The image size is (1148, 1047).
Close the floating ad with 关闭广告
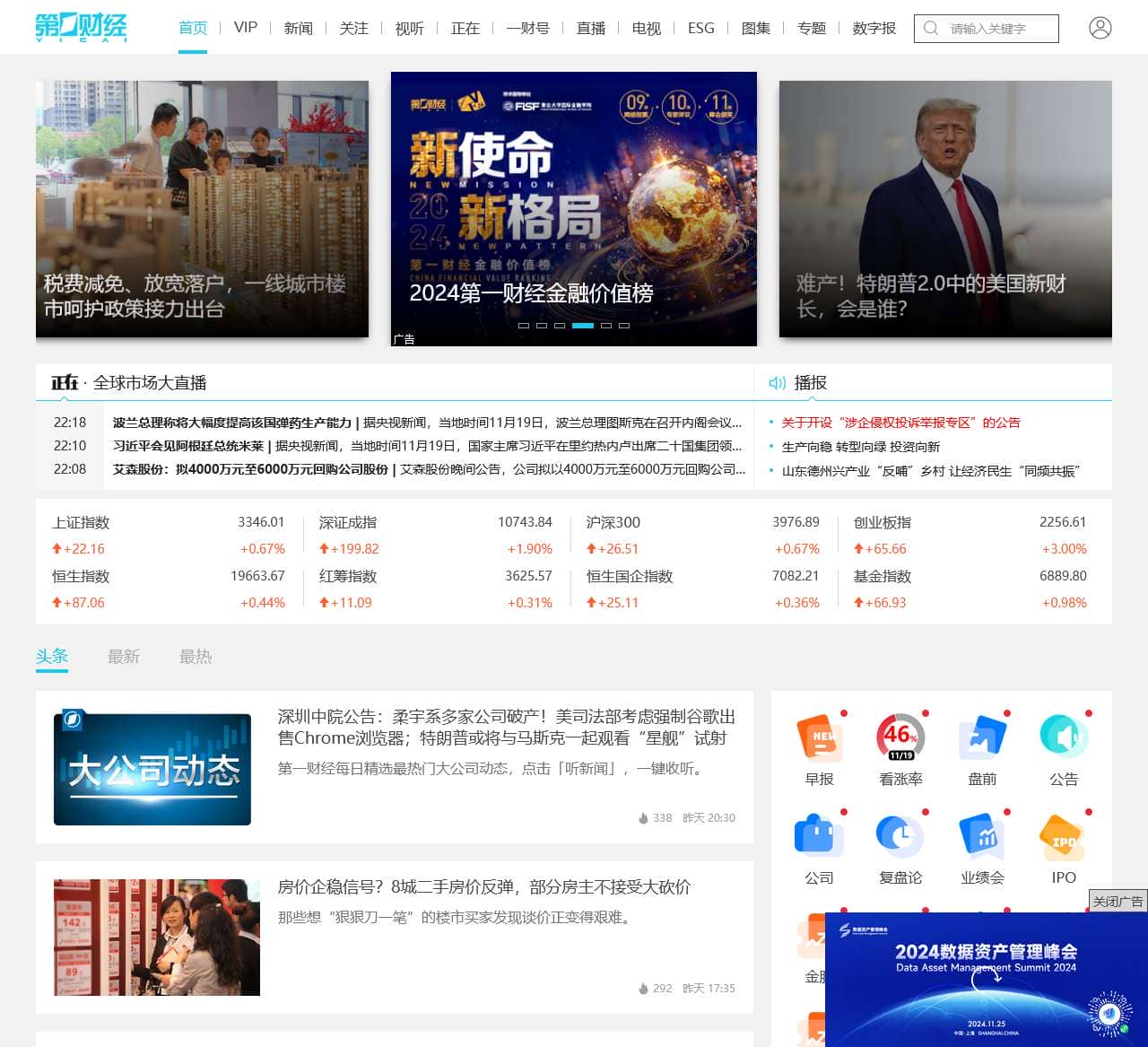(x=1118, y=901)
